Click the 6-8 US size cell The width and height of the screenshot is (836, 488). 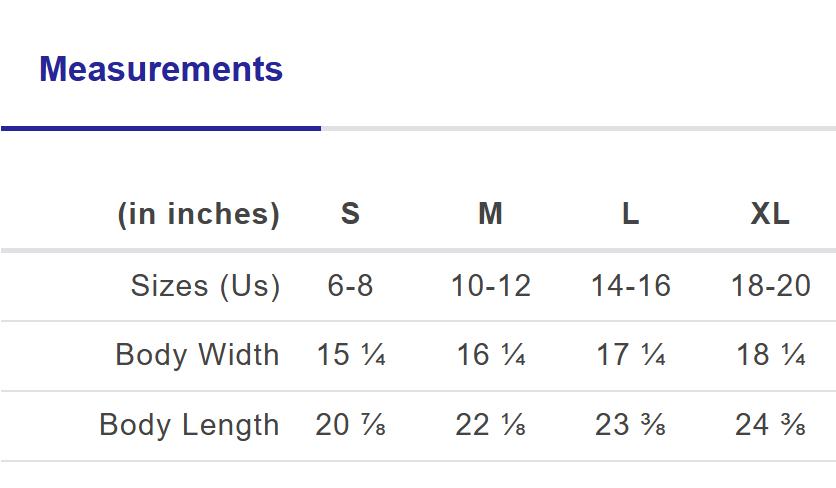pyautogui.click(x=350, y=286)
